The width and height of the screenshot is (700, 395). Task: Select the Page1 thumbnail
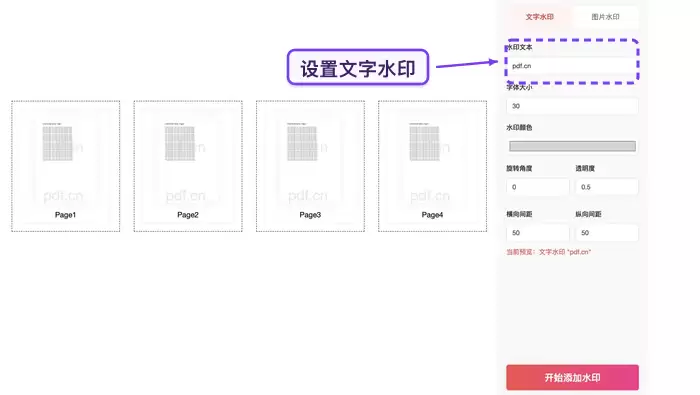point(66,166)
